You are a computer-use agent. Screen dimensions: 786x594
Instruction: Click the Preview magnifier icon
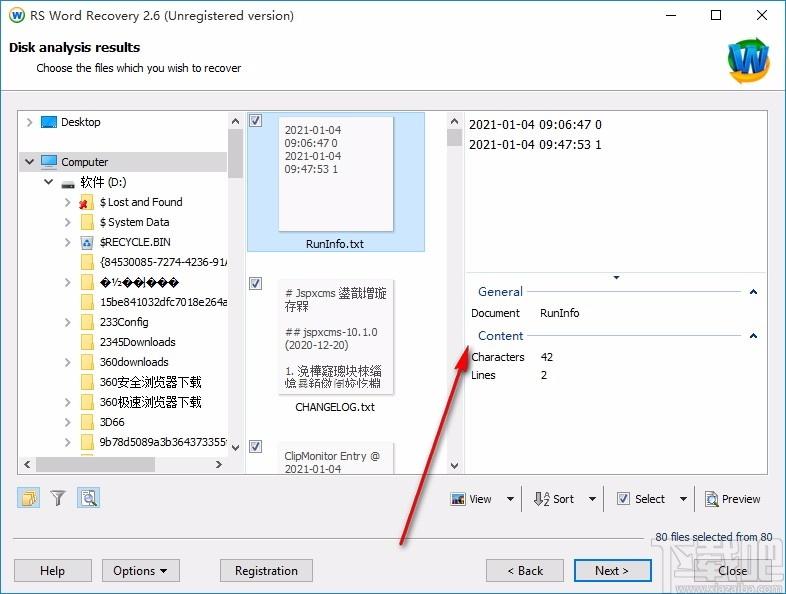tap(711, 499)
